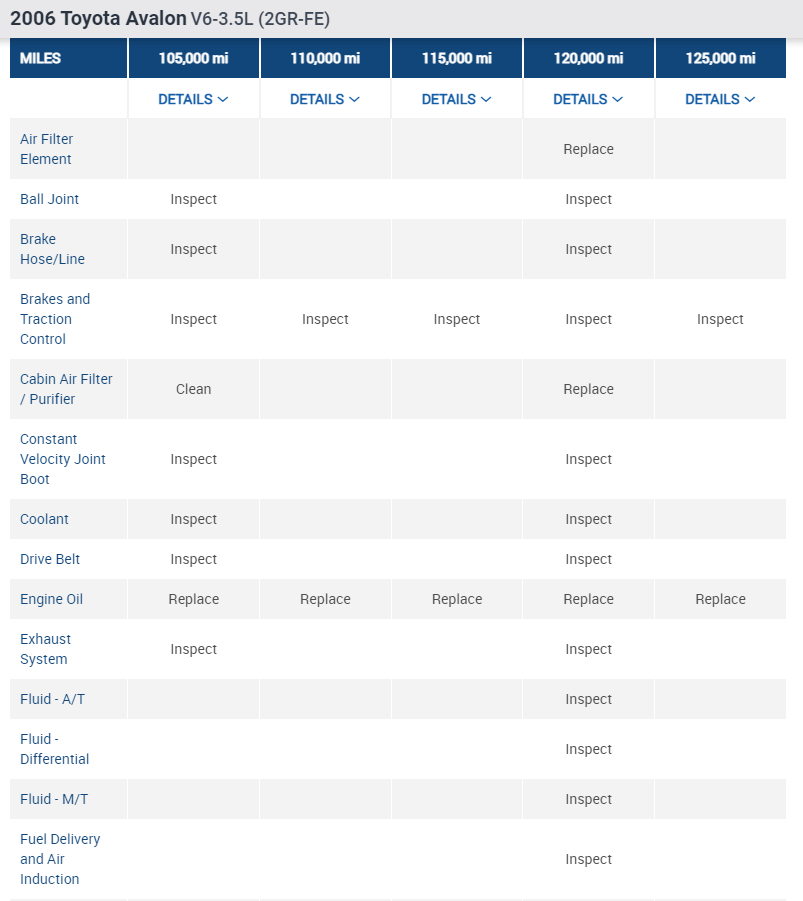Open DETAILS dropdown under 125,000 mi
This screenshot has height=901, width=803.
[720, 99]
